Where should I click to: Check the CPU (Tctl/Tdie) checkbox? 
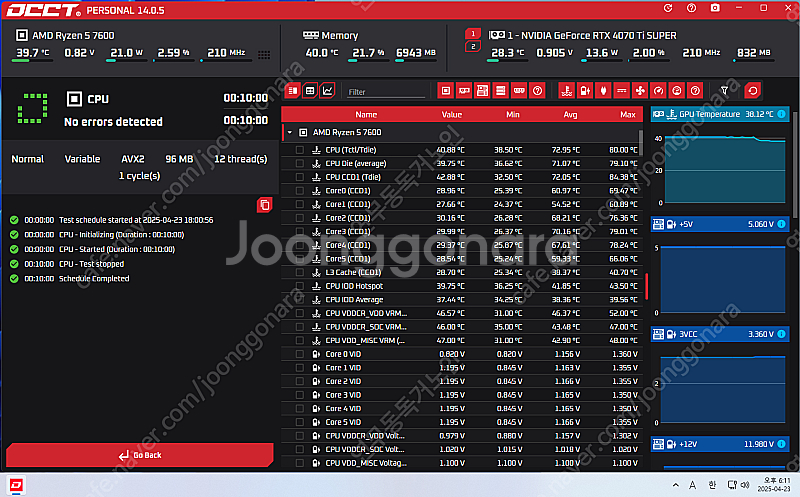click(x=299, y=150)
